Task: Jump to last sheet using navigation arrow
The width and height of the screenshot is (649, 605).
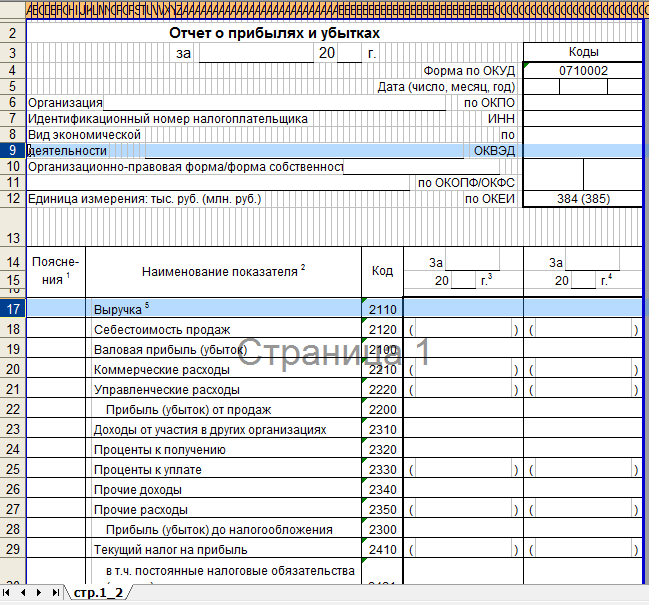Action: click(x=54, y=593)
